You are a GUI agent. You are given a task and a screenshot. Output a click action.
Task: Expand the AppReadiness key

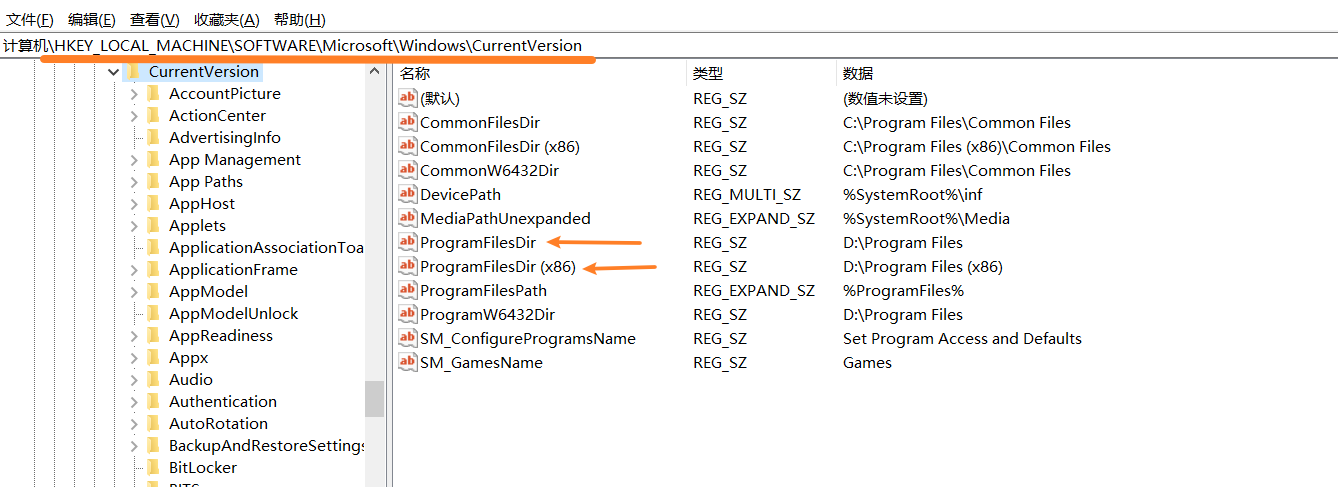133,336
